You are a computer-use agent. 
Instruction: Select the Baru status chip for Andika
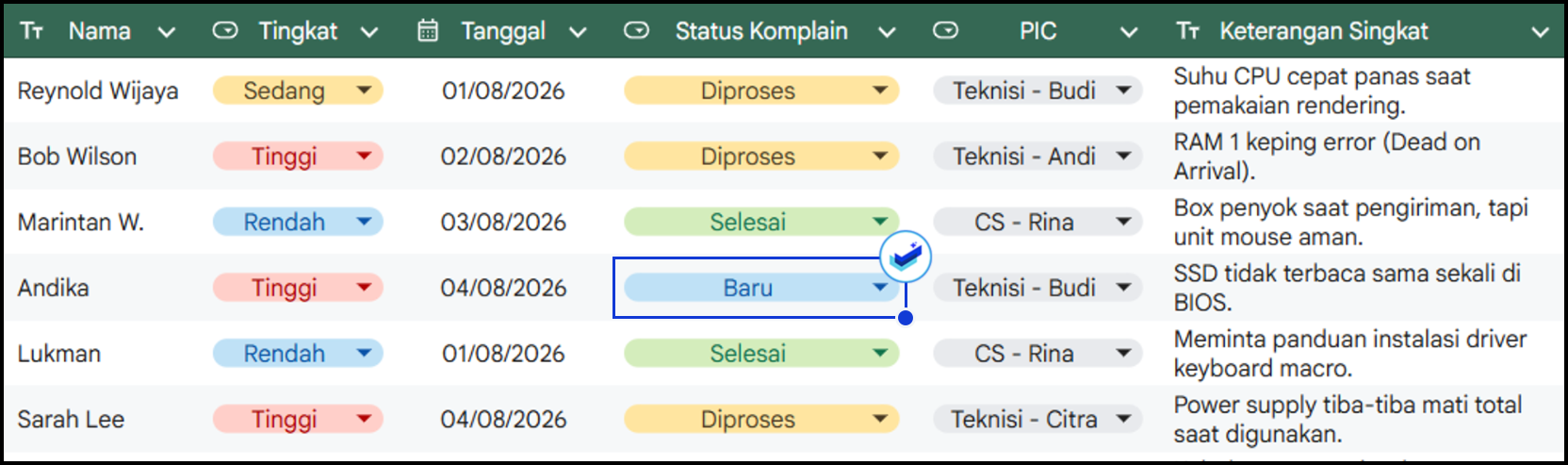(761, 288)
